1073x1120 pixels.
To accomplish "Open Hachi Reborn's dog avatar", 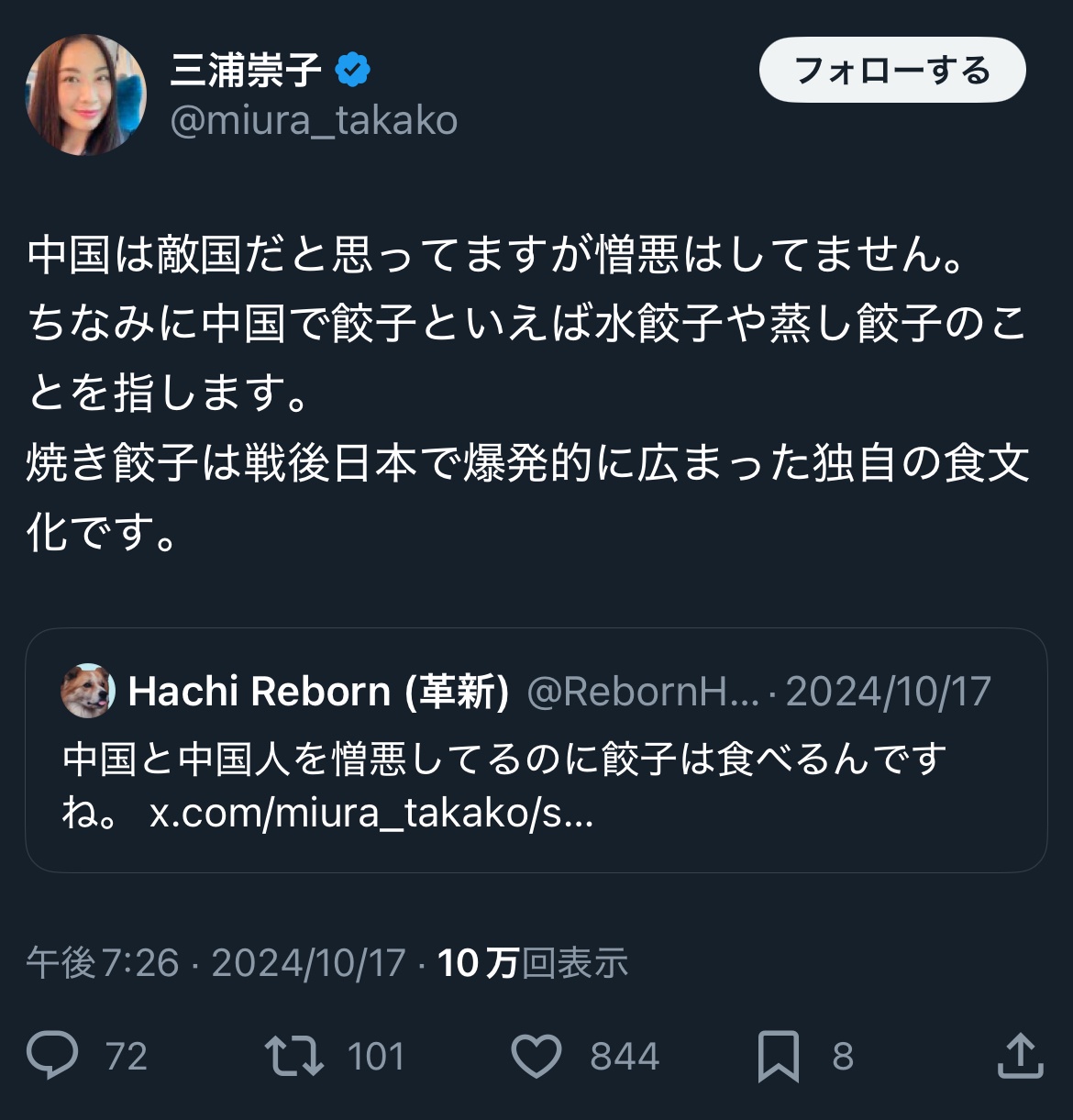I will point(88,691).
